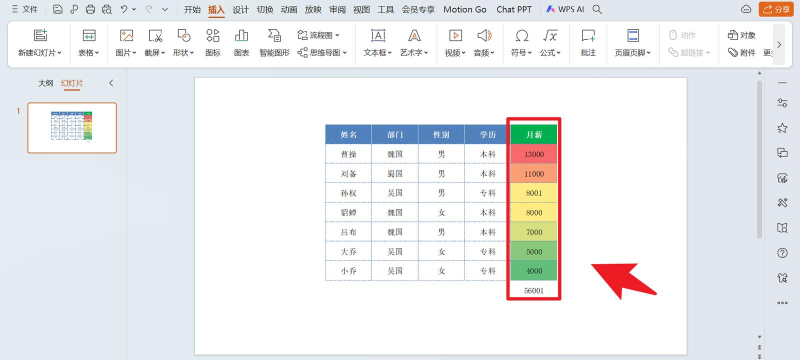This screenshot has width=800, height=360.
Task: Open the 表格 table dropdown
Action: [89, 53]
